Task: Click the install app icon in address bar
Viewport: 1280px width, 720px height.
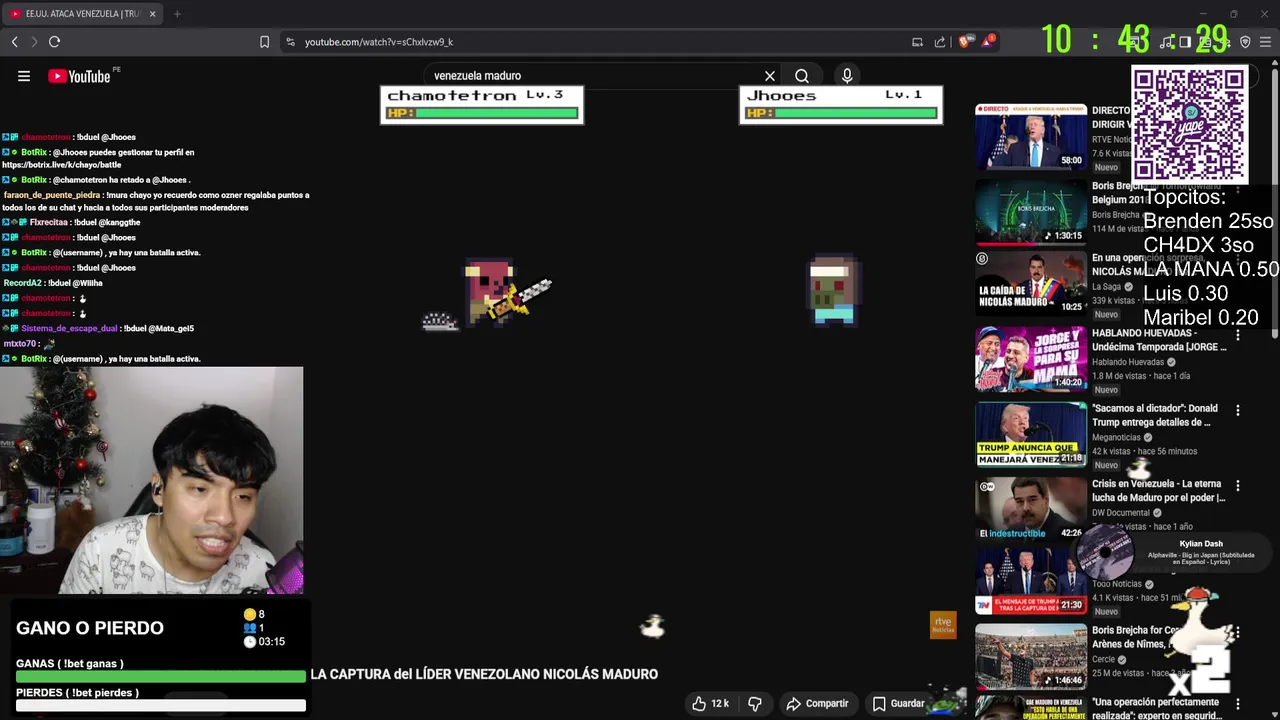Action: click(x=917, y=42)
